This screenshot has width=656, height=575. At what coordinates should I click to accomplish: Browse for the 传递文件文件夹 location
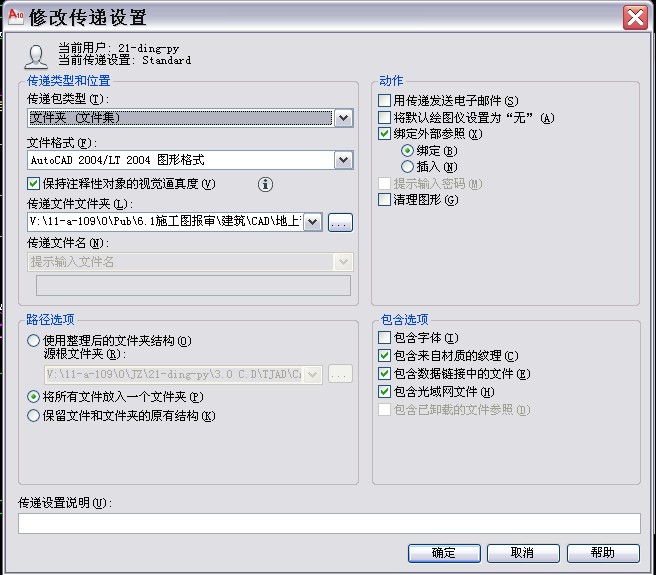click(x=340, y=223)
